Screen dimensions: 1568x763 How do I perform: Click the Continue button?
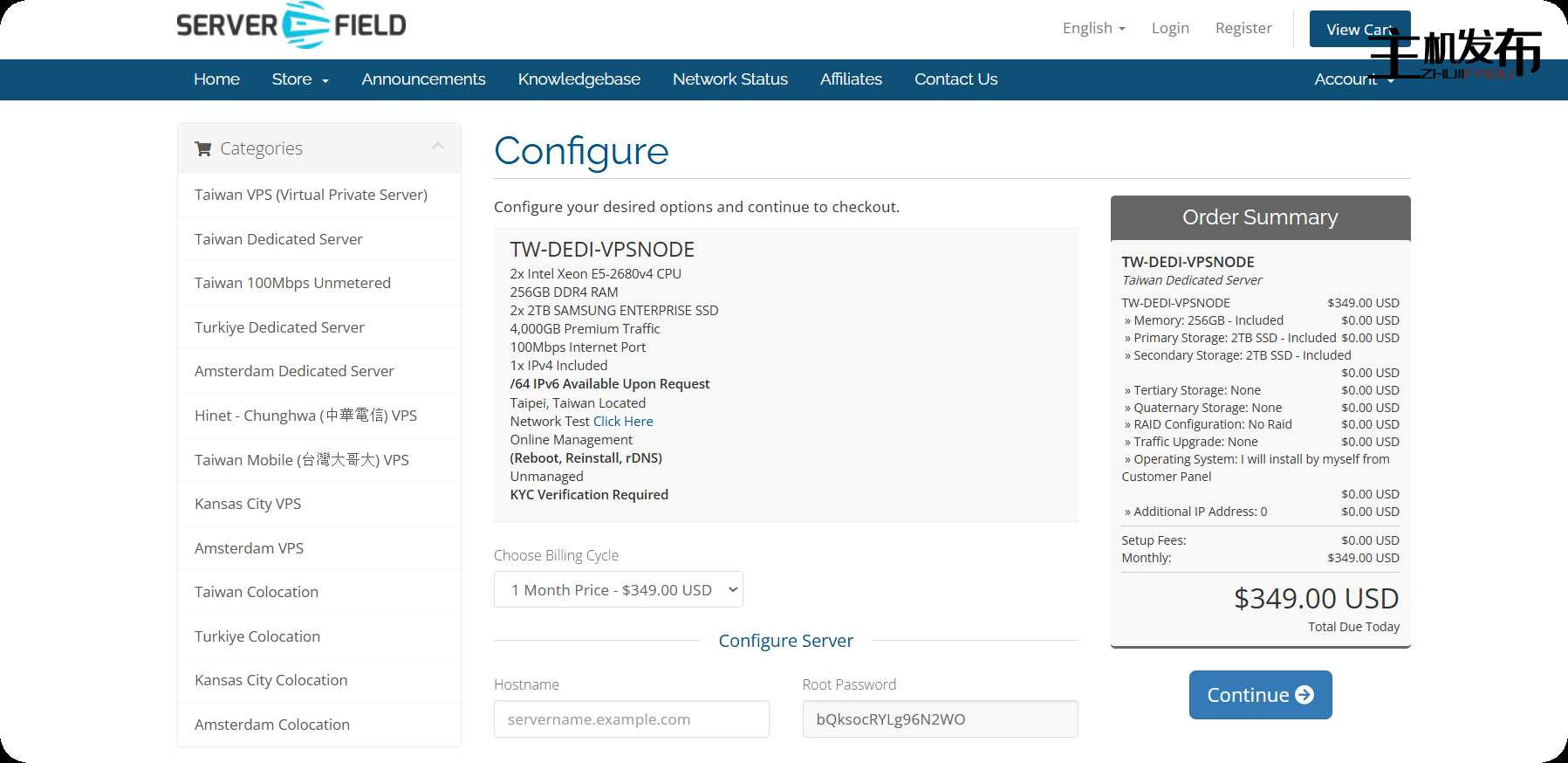1259,695
